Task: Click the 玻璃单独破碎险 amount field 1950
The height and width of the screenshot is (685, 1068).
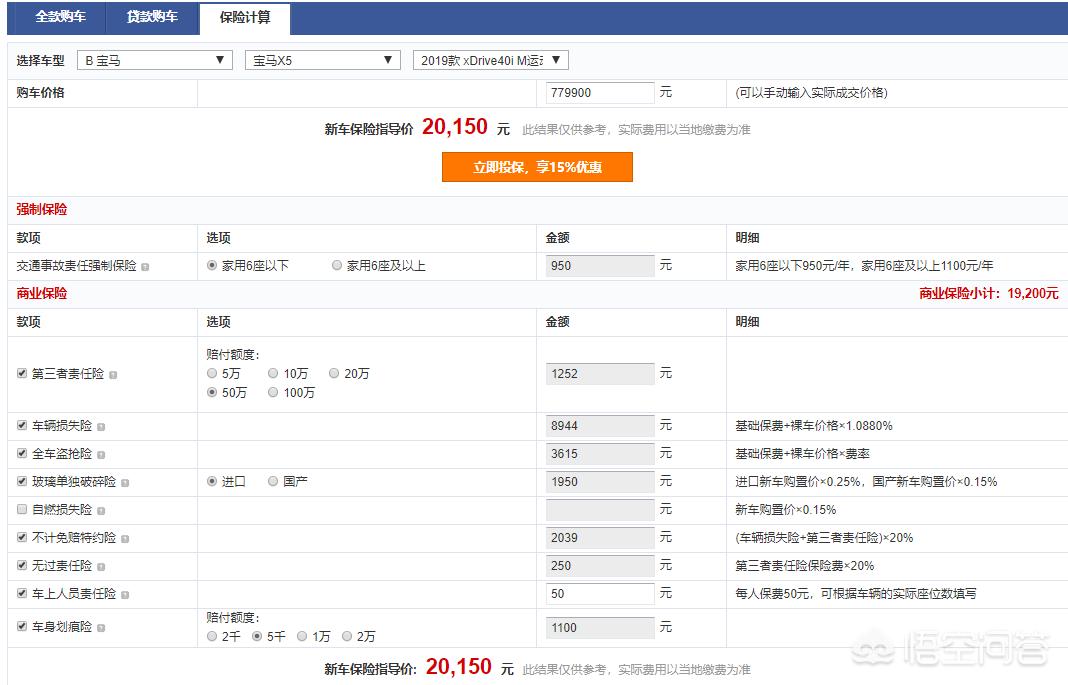Action: tap(600, 481)
